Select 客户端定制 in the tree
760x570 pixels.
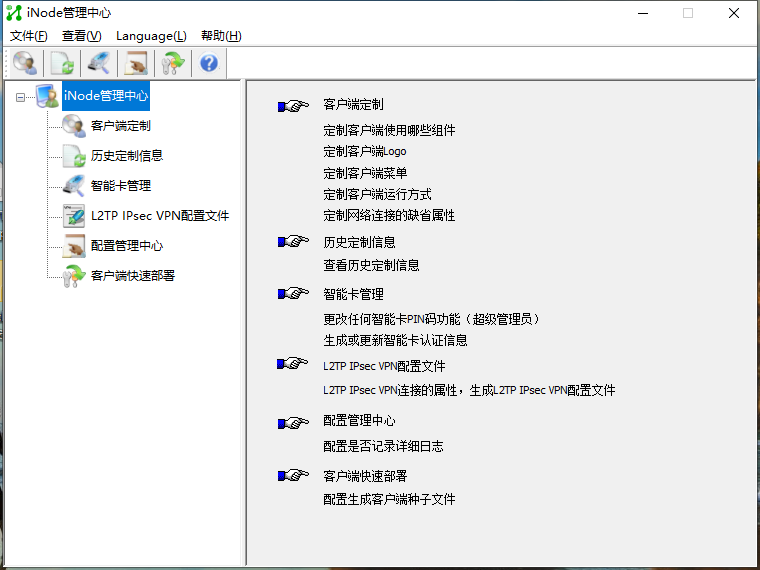tap(121, 126)
